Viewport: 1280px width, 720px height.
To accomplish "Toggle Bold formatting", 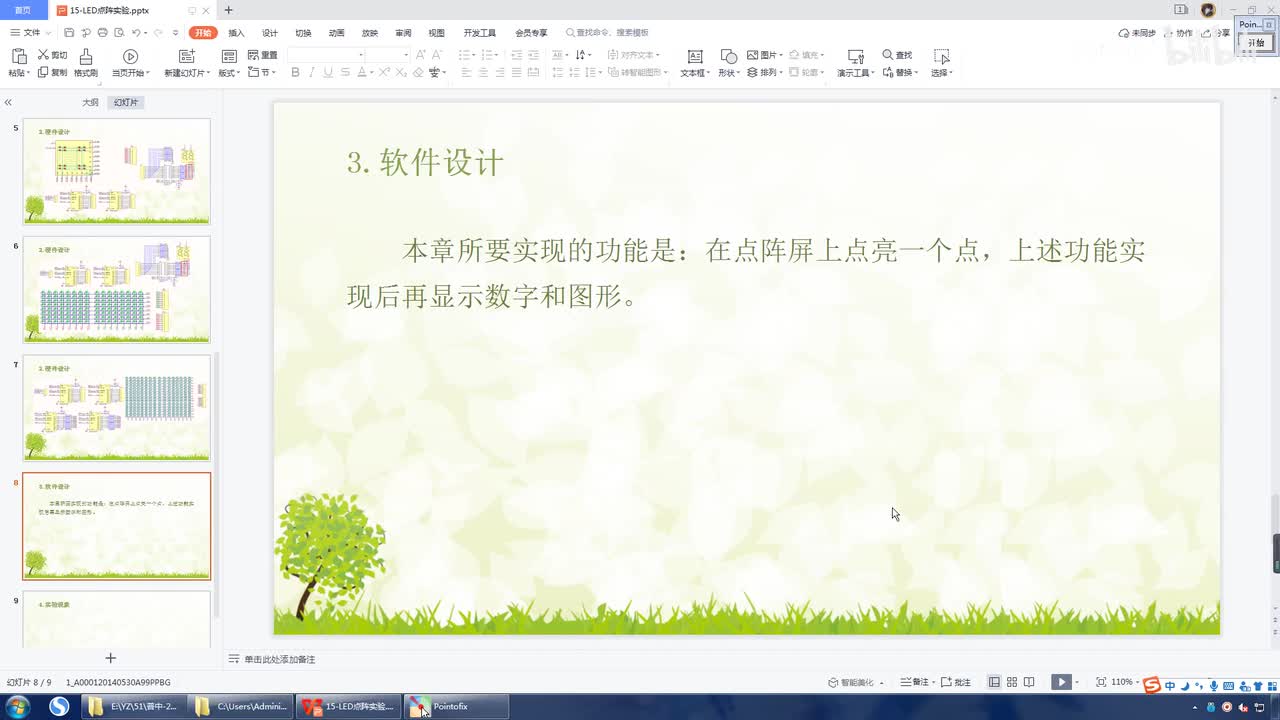I will (x=295, y=72).
